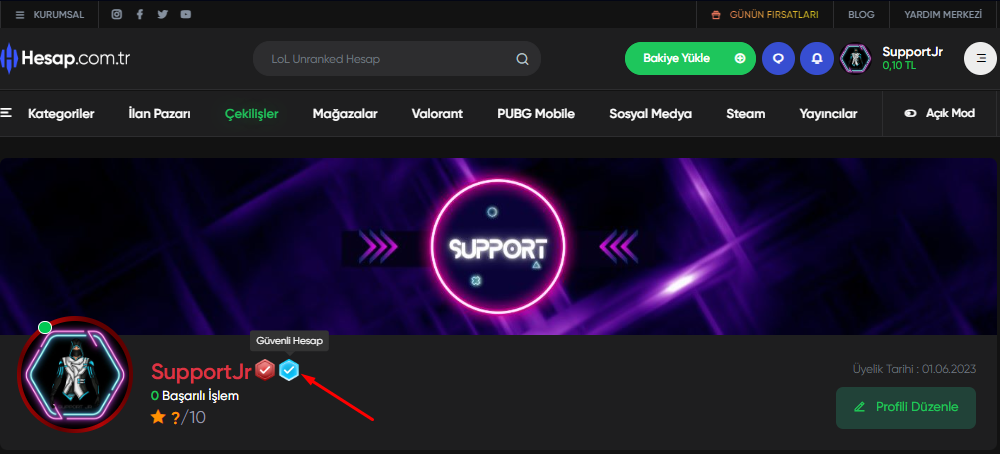Open the GÜNÜN FIRSATLARI link
The image size is (1000, 454).
pyautogui.click(x=765, y=14)
